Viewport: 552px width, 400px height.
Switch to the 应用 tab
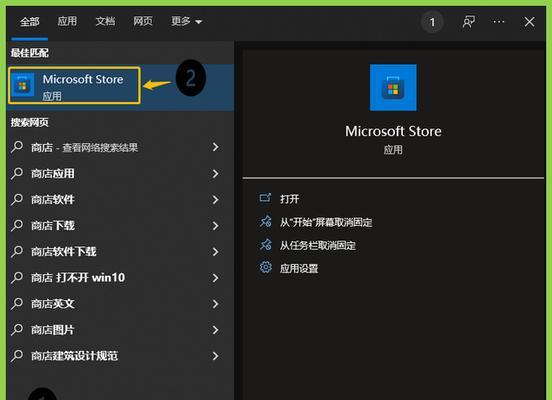[x=67, y=21]
